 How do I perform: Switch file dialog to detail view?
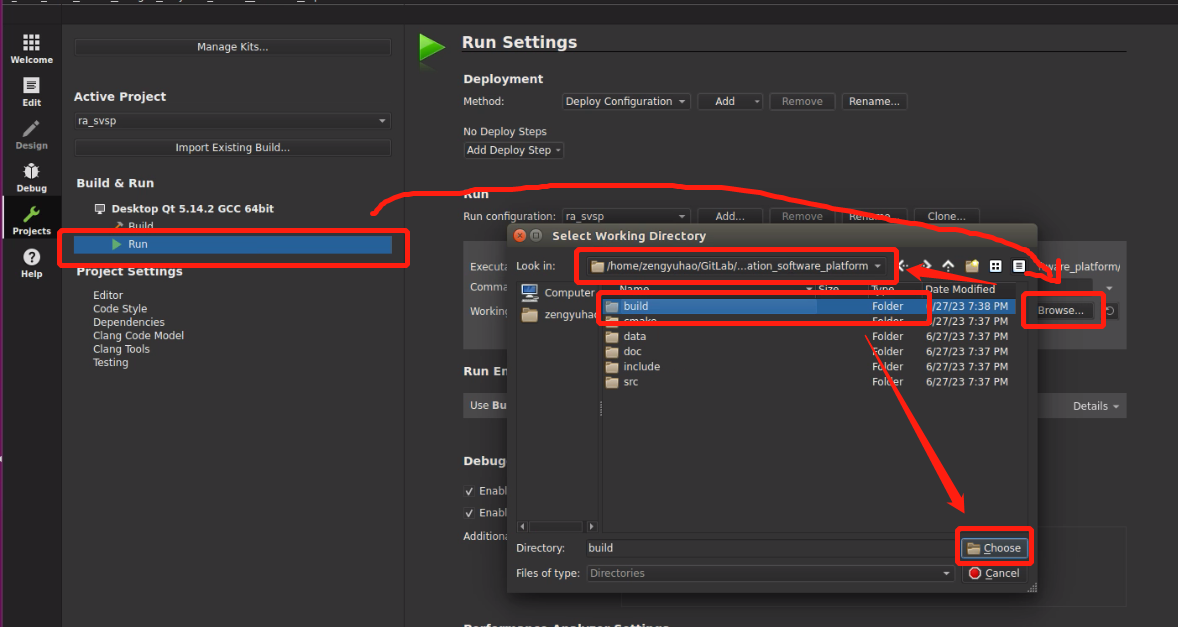pos(1018,266)
